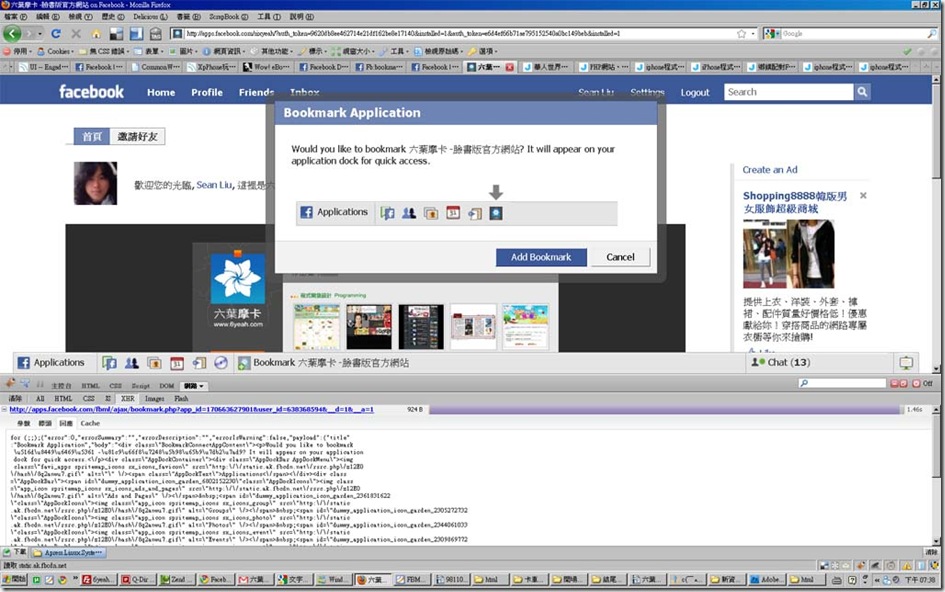Click the Firebug bug icon
Image resolution: width=945 pixels, height=592 pixels.
coord(10,383)
